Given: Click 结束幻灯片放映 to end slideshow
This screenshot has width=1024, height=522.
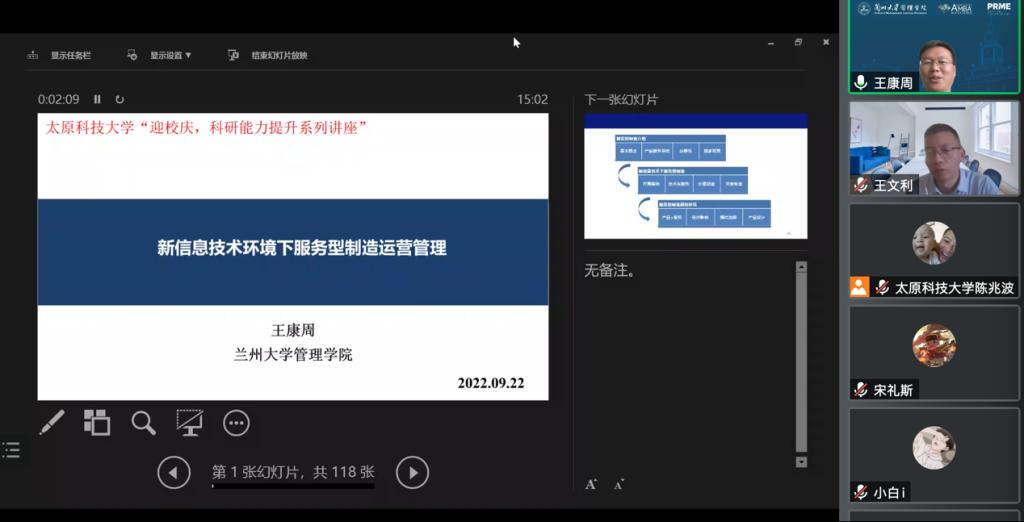Looking at the screenshot, I should (269, 55).
